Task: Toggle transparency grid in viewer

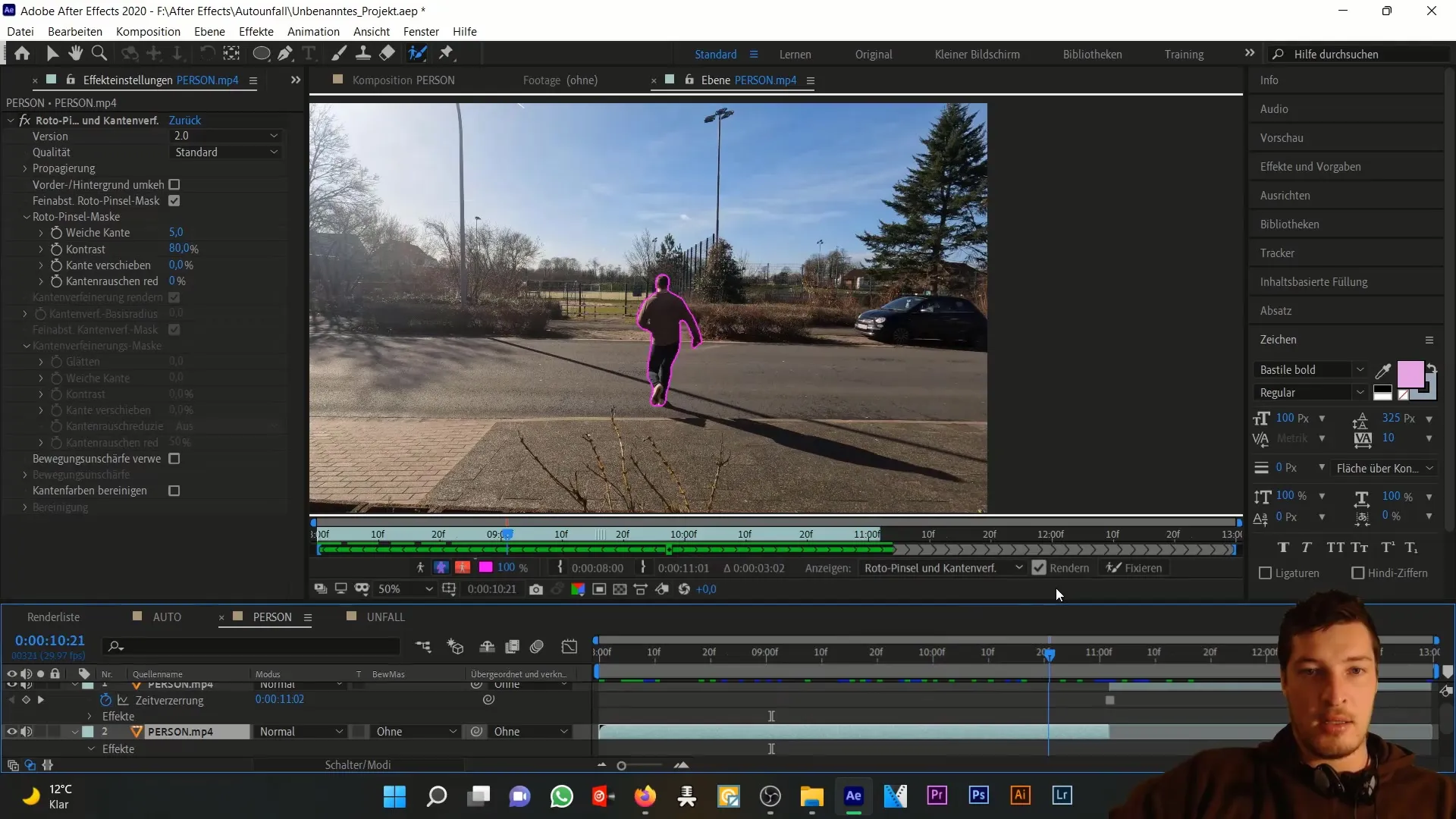Action: (x=620, y=589)
